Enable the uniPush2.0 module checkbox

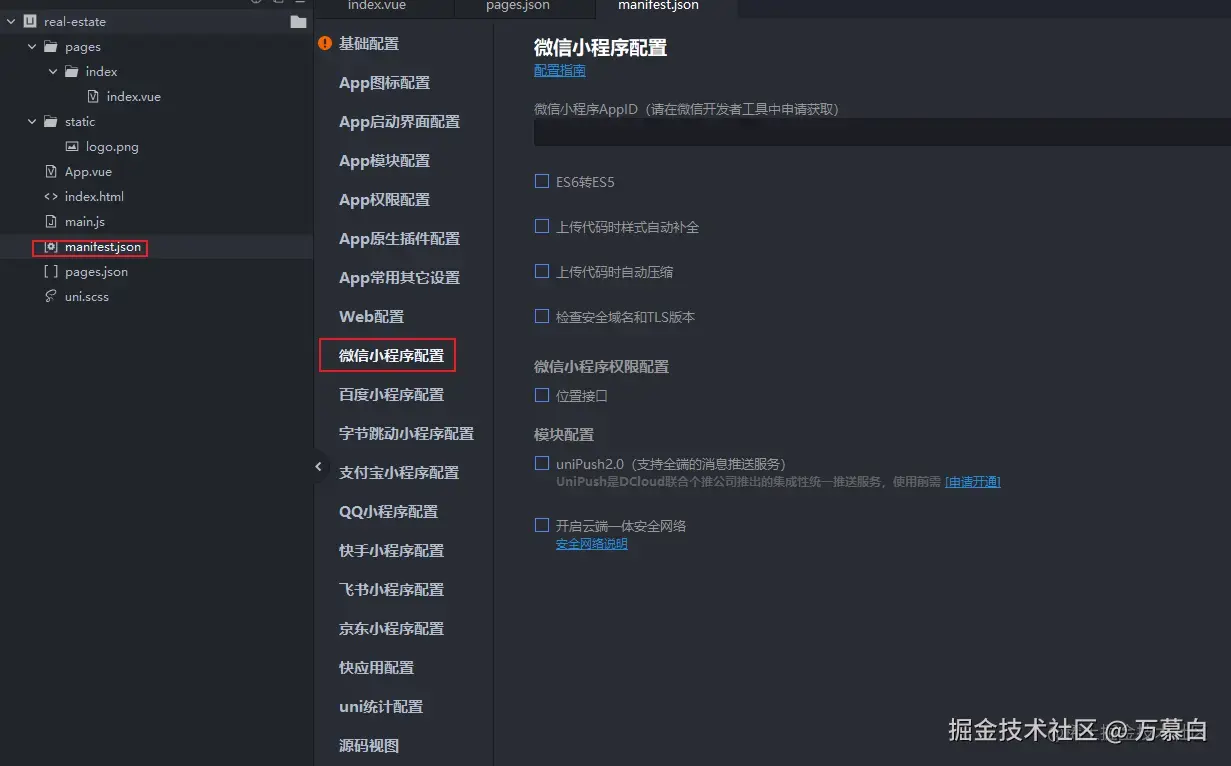542,463
